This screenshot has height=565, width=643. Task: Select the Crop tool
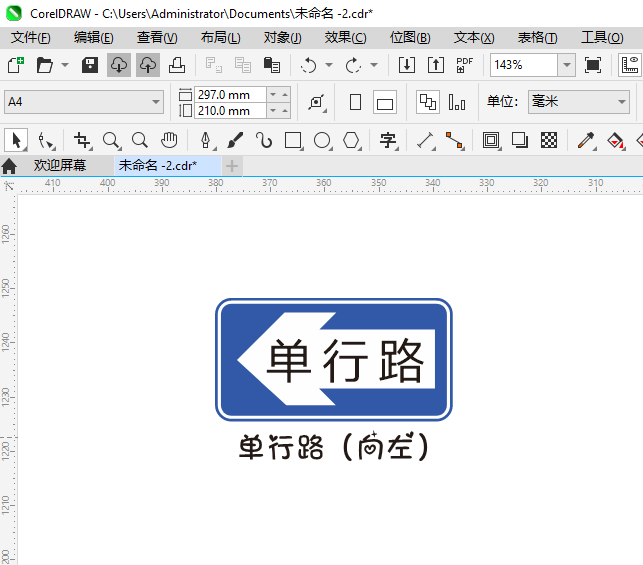pos(82,140)
